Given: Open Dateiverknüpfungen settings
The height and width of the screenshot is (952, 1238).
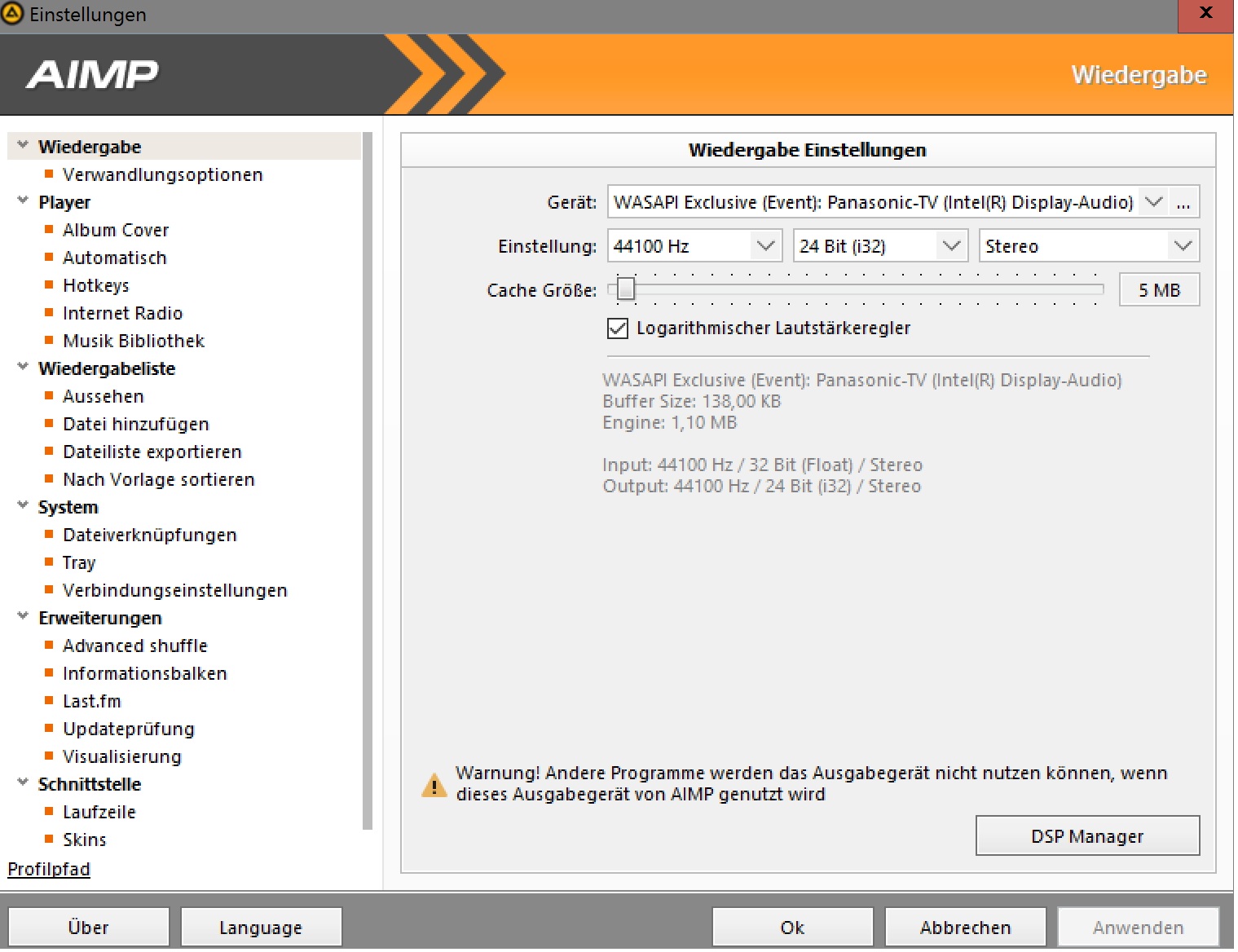Looking at the screenshot, I should tap(150, 535).
